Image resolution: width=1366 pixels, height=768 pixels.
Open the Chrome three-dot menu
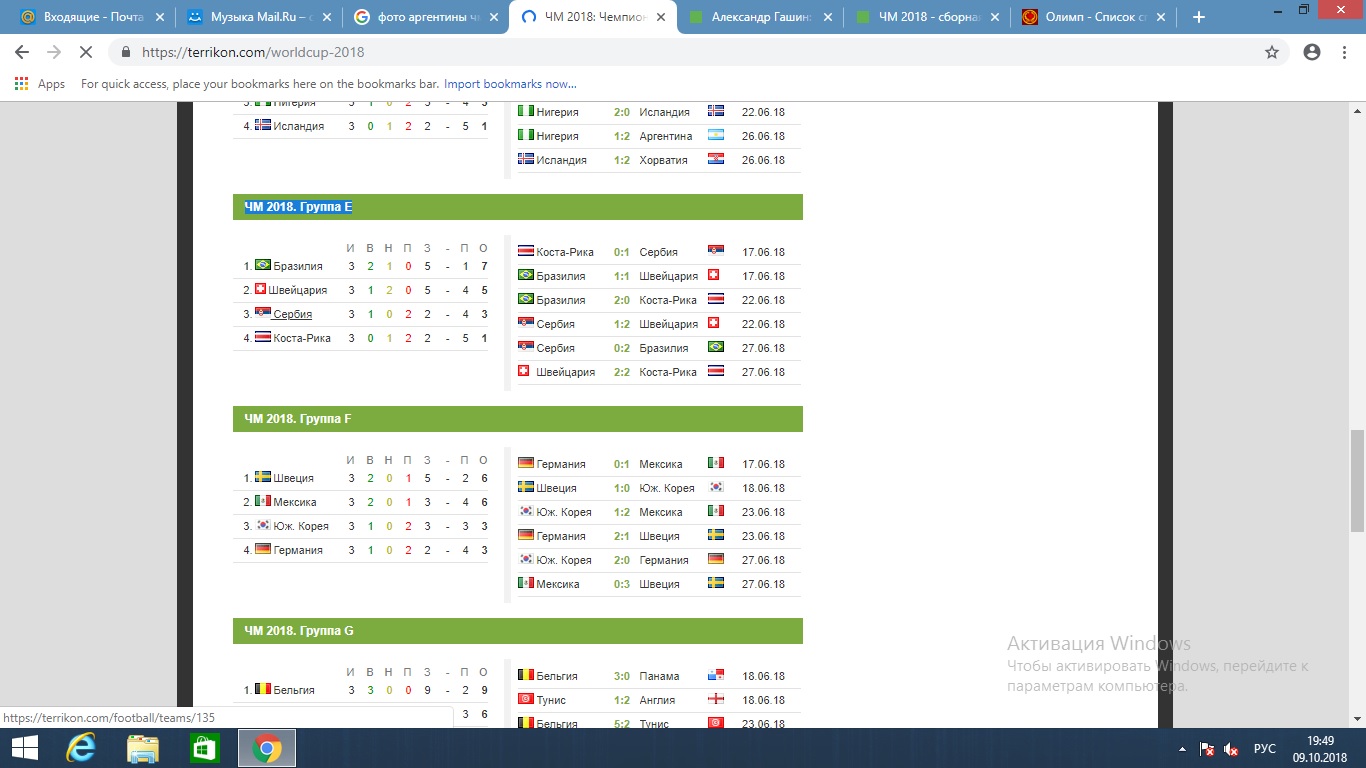pos(1345,52)
